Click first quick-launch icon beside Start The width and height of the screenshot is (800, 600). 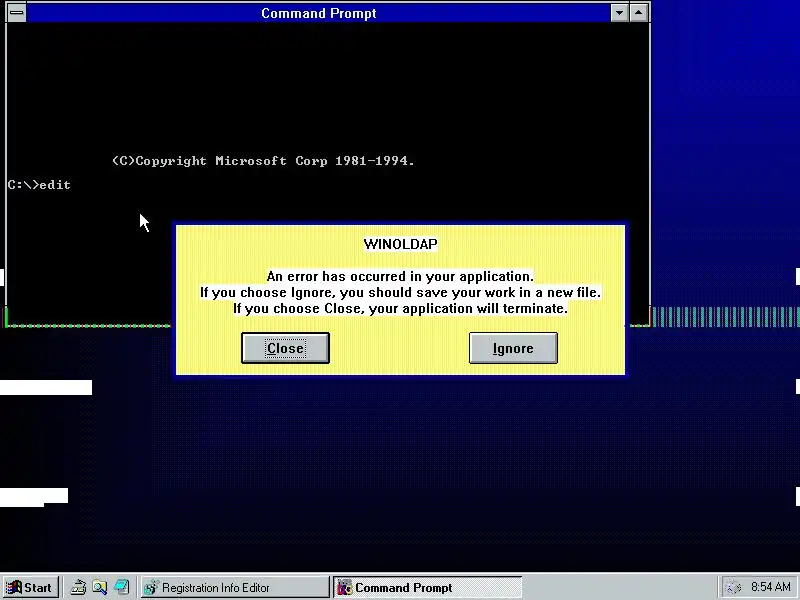coord(78,587)
